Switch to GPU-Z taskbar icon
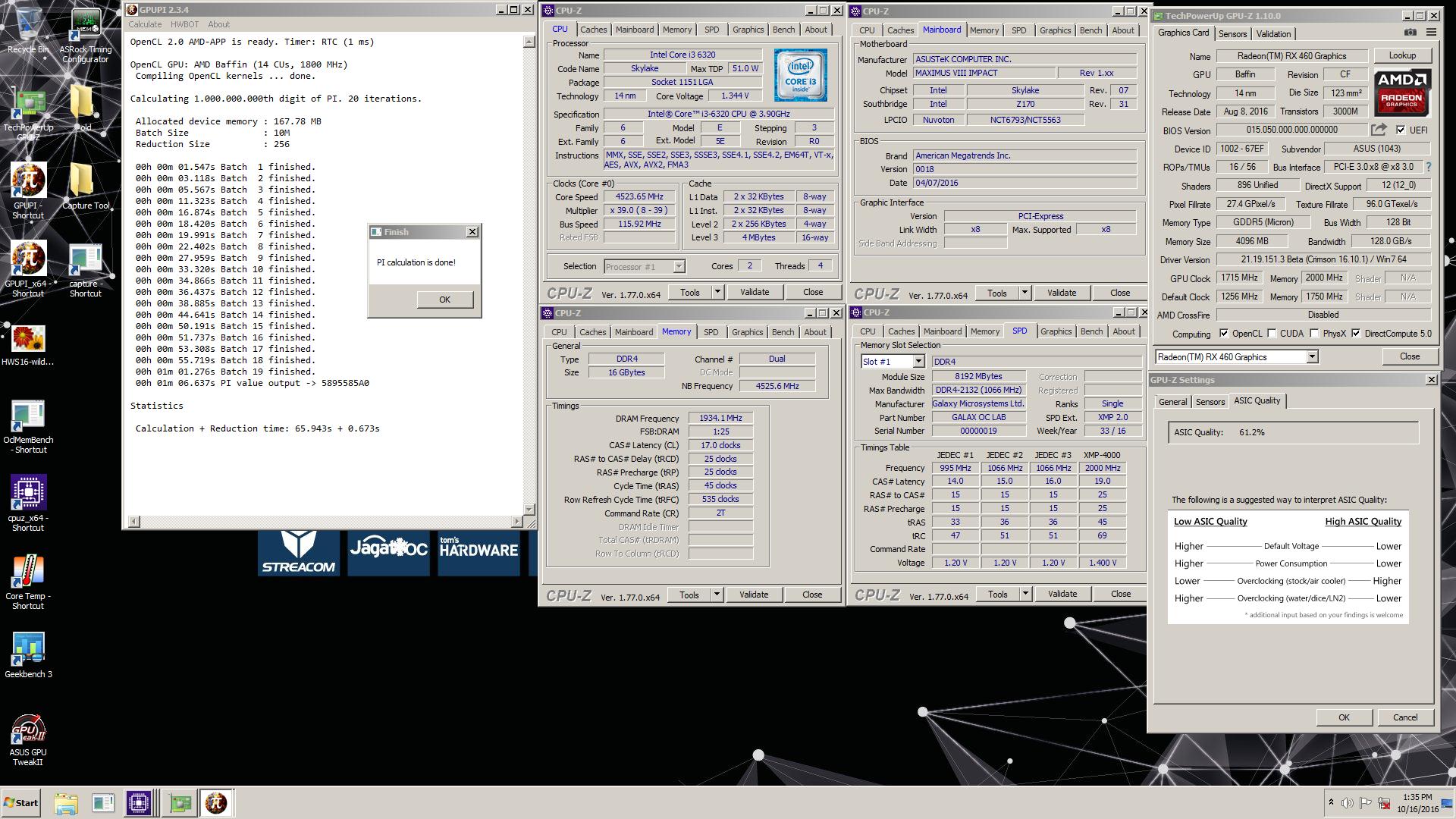The width and height of the screenshot is (1456, 819). (180, 803)
